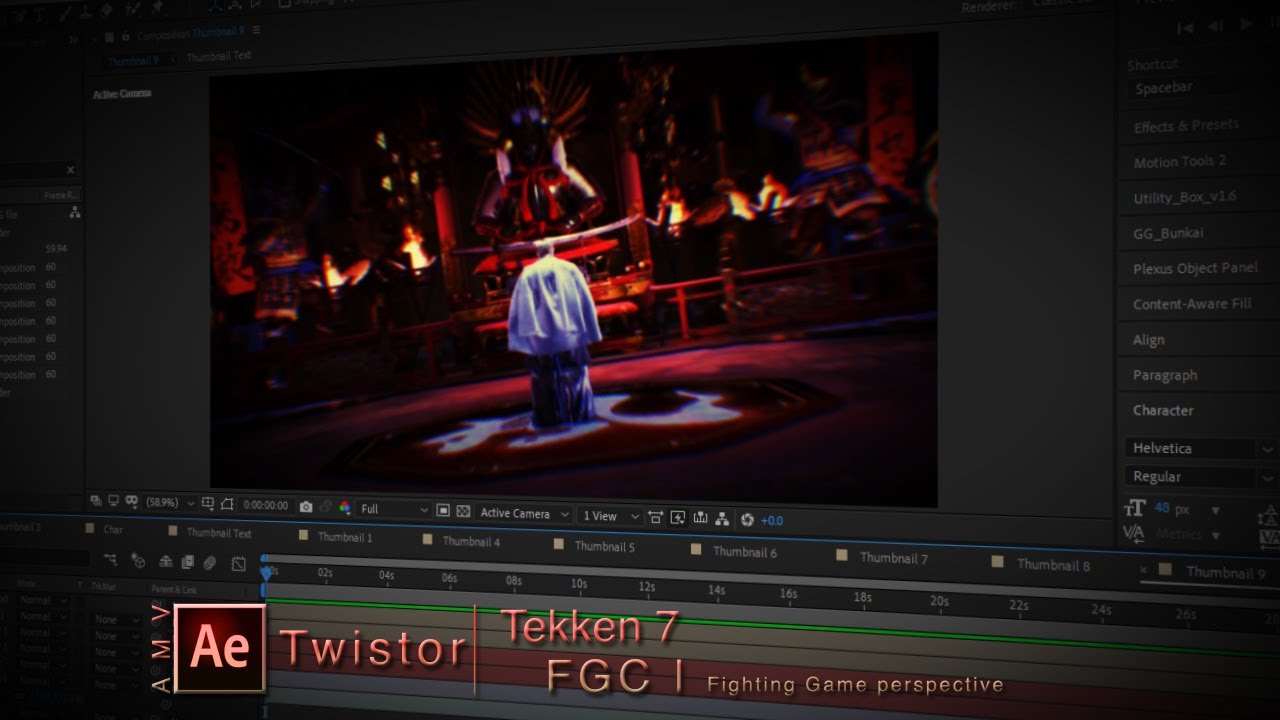Close the Thumbnail 9 timeline tab
The width and height of the screenshot is (1280, 720).
click(x=1144, y=569)
